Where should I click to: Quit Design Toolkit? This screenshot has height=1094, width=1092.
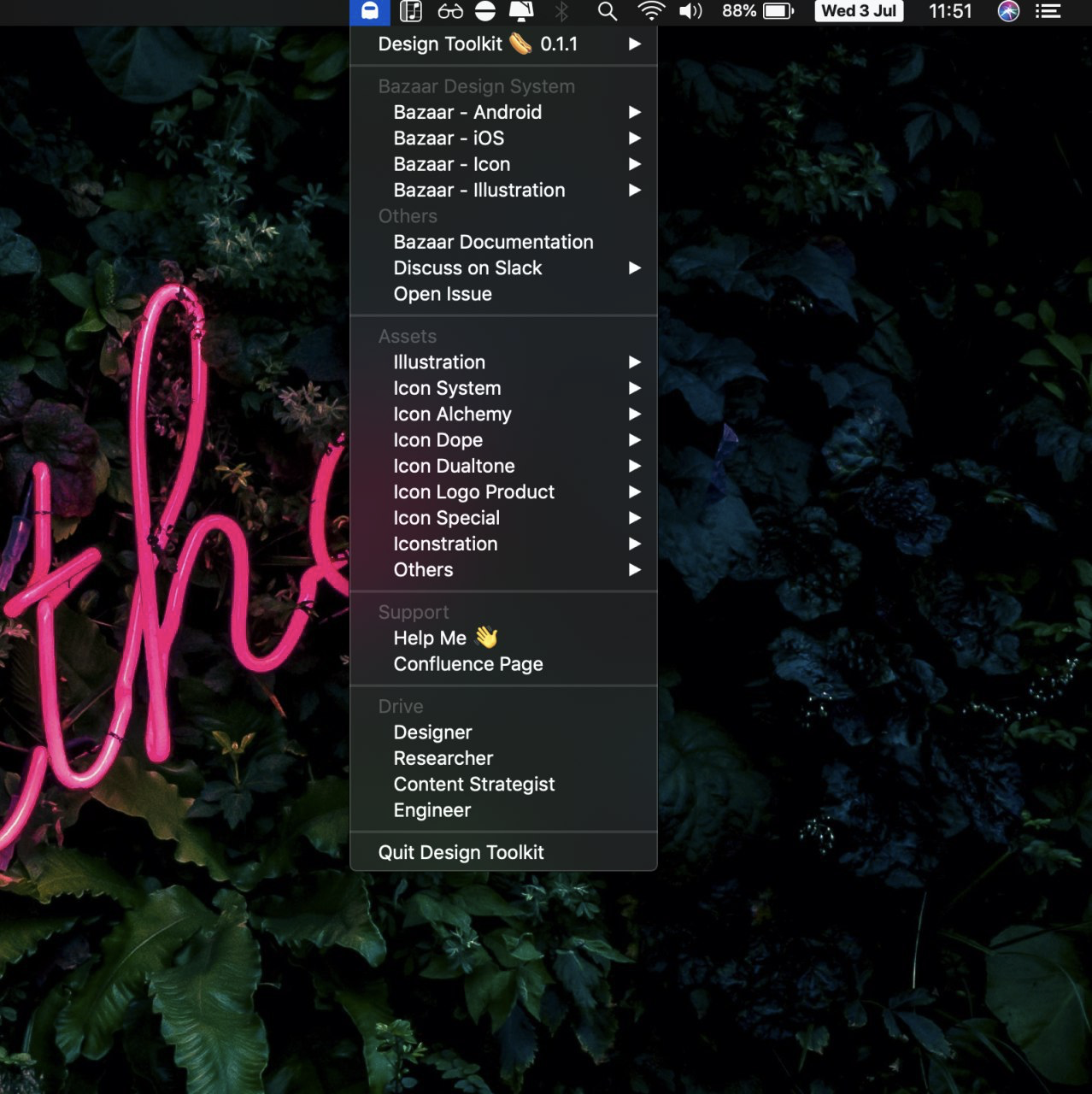pos(503,852)
